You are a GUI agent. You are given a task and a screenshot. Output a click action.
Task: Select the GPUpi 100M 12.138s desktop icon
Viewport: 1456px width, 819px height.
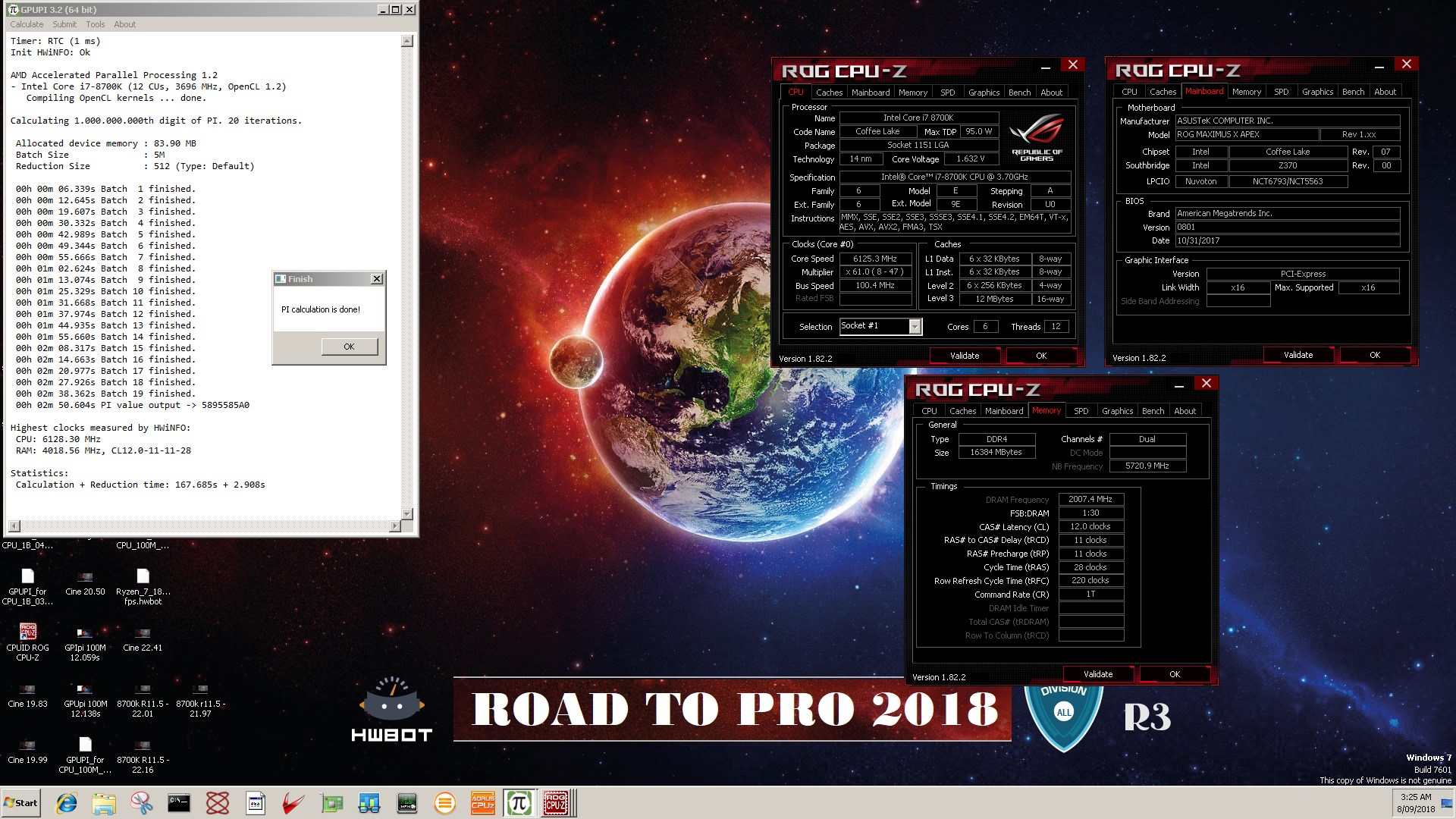pos(85,699)
